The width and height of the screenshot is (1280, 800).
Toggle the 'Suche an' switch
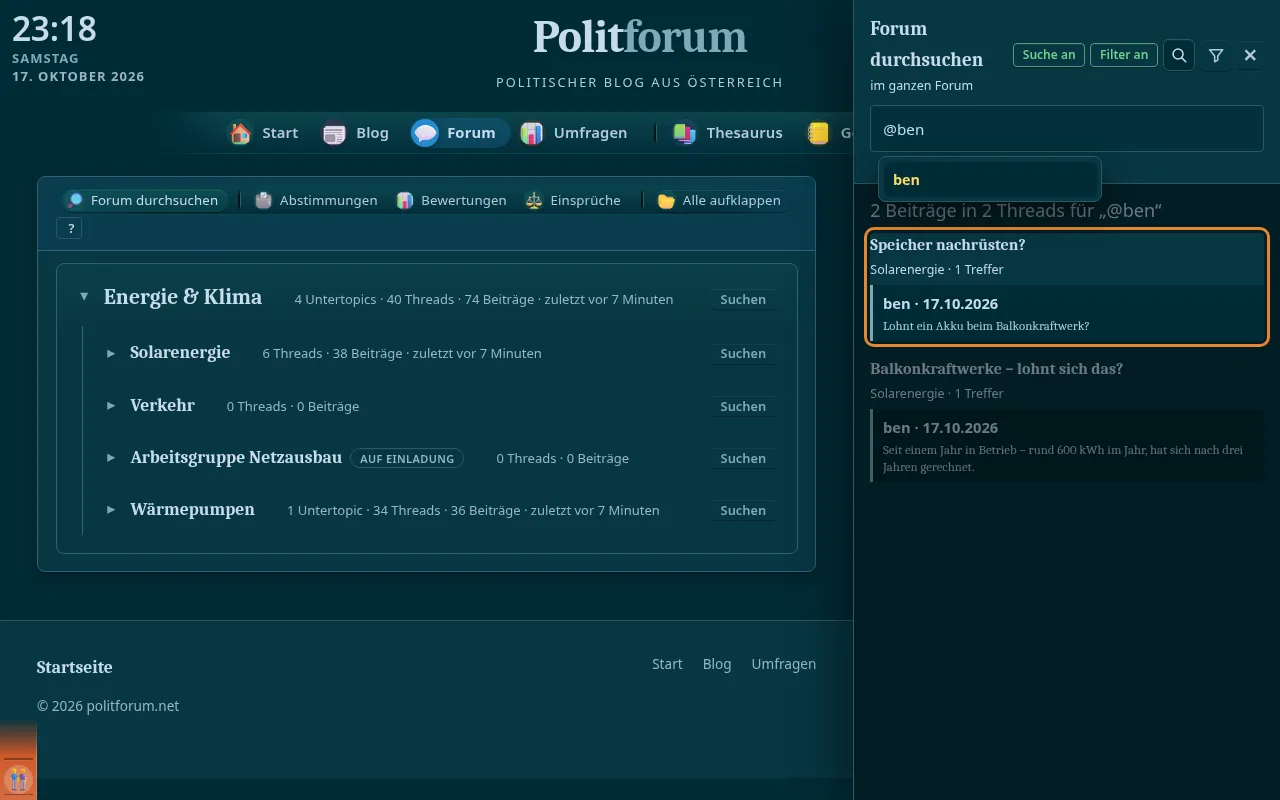tap(1049, 55)
